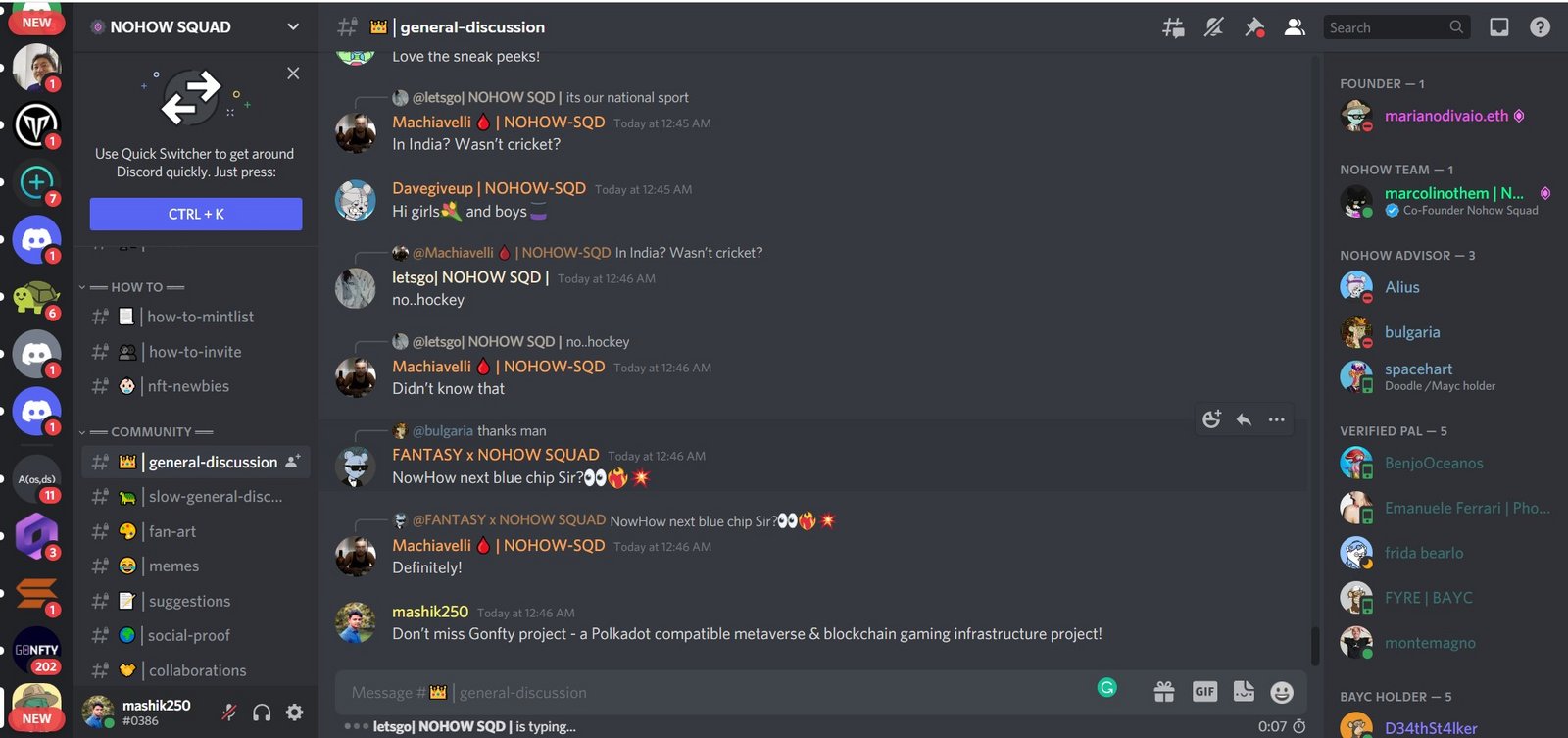Screen dimensions: 1568x738
Task: Open the sticker picker icon
Action: 1244,692
